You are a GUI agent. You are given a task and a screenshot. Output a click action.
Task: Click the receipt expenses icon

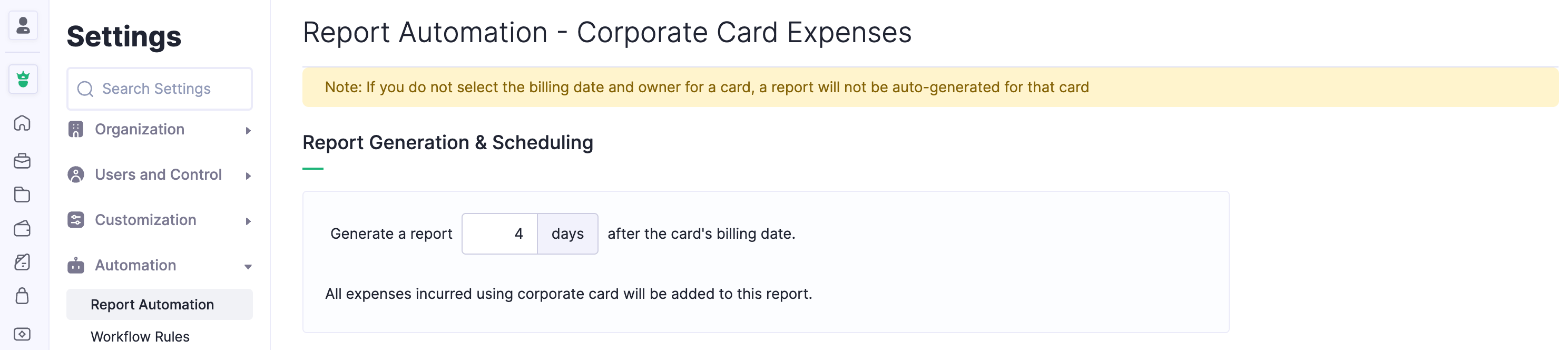point(23,262)
